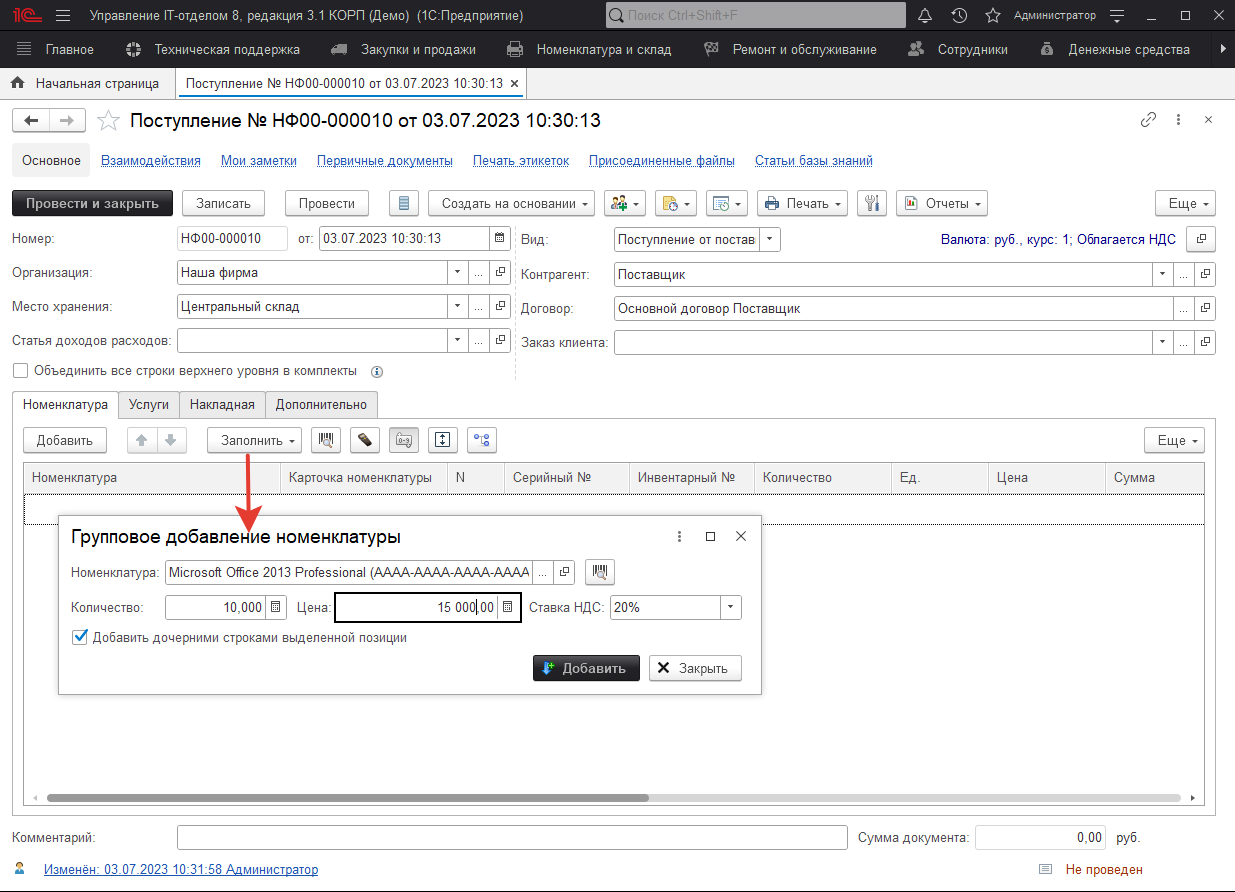Open calendar picker for document date

498,239
